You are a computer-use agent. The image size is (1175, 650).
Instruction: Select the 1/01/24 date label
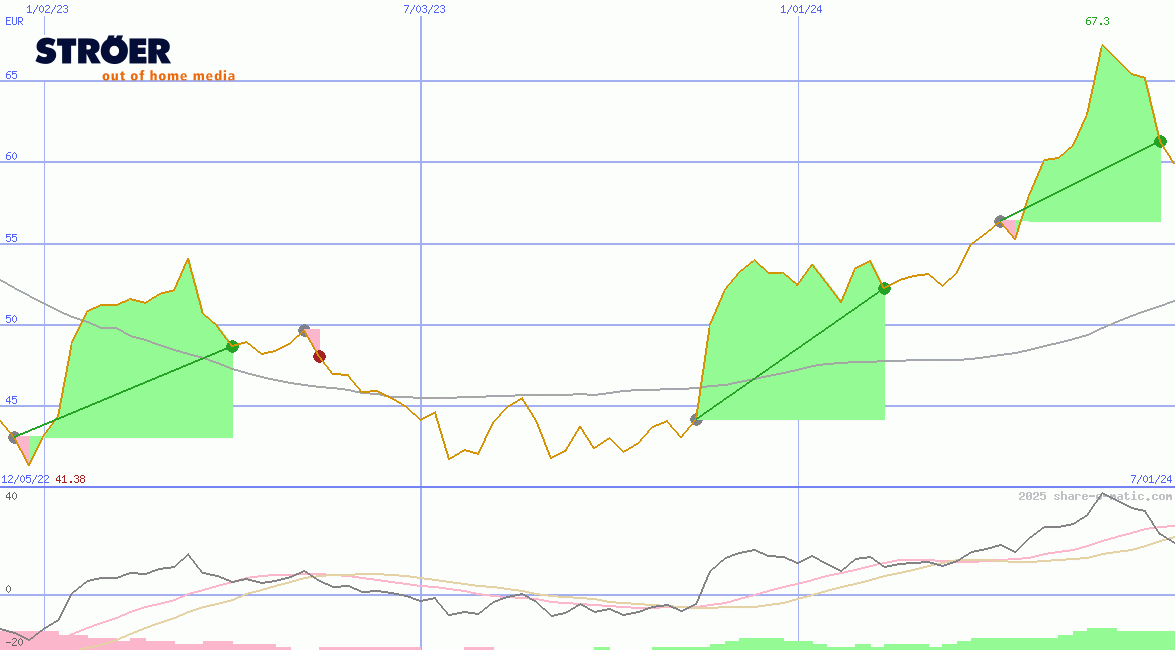[801, 9]
